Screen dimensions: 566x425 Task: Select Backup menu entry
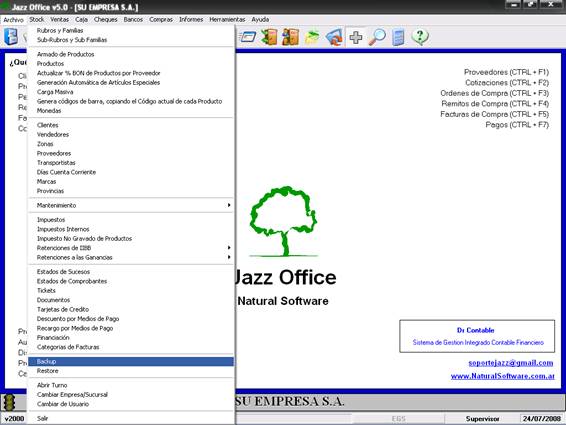point(131,361)
